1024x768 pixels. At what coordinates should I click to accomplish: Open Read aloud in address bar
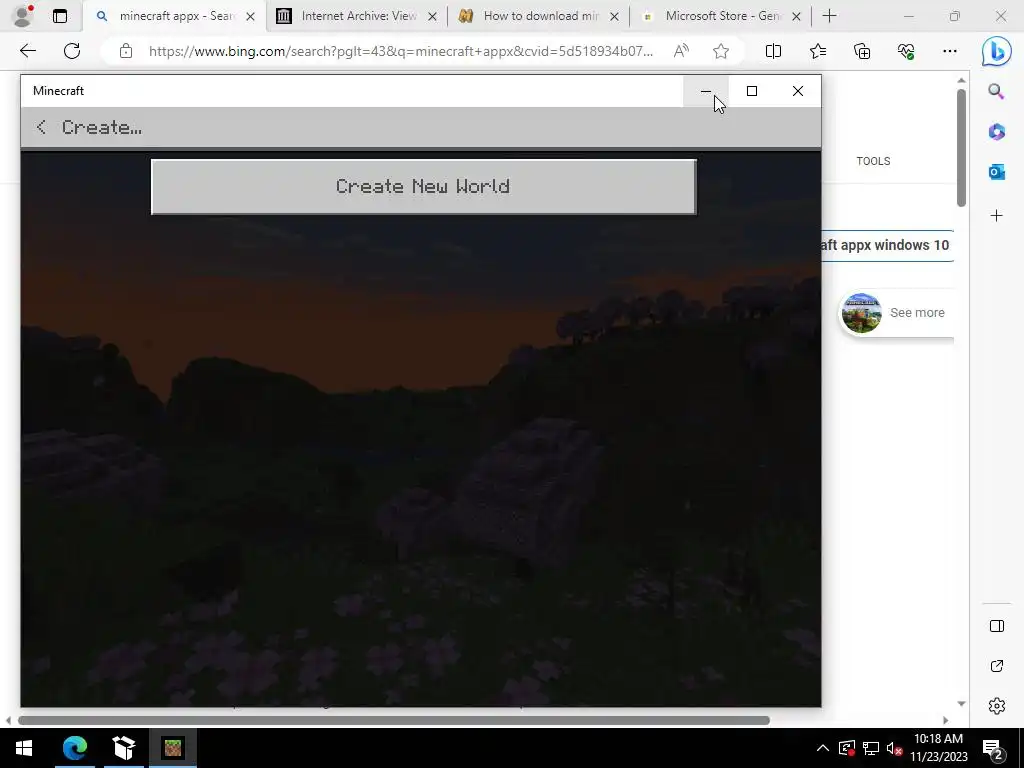point(681,51)
